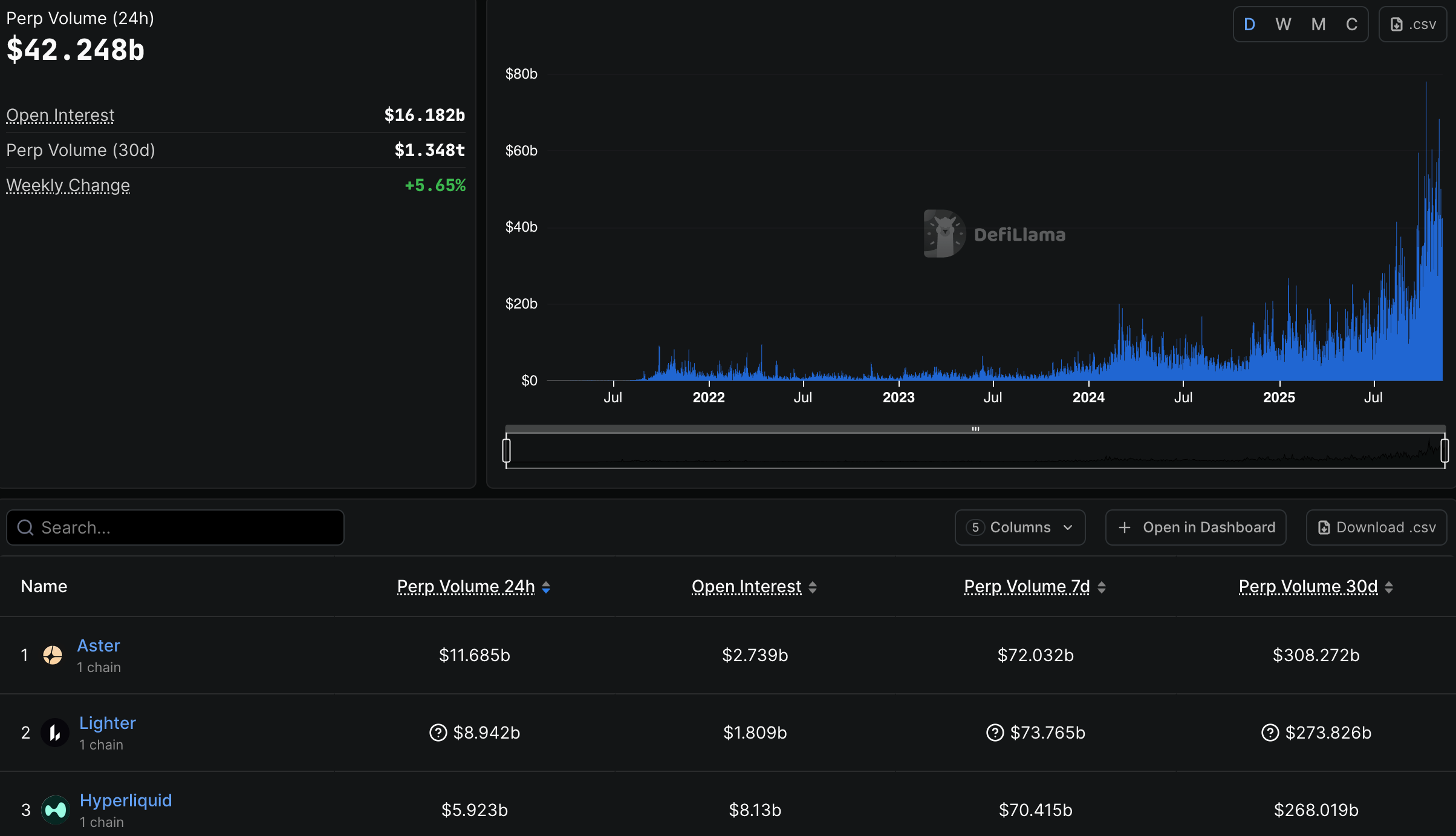Open the Open Interest page
The image size is (1456, 836).
point(60,115)
